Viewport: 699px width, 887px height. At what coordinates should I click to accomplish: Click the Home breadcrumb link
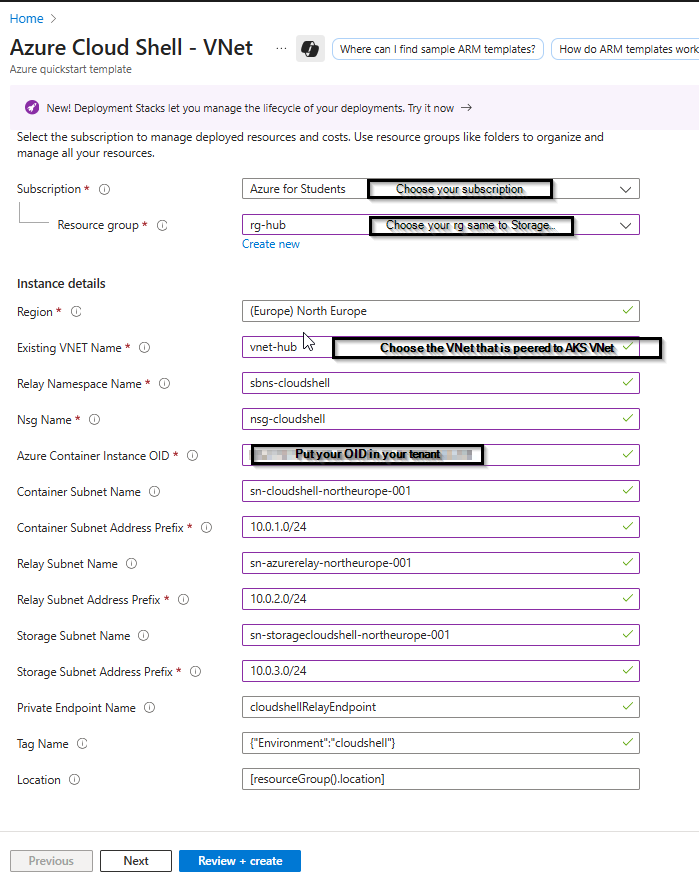click(26, 19)
